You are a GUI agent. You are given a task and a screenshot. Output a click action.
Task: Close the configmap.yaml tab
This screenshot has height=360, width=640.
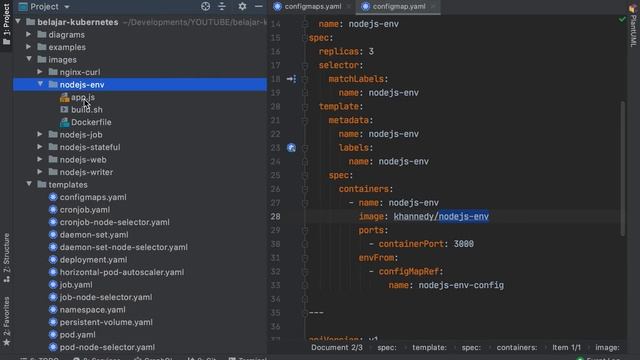coord(433,7)
